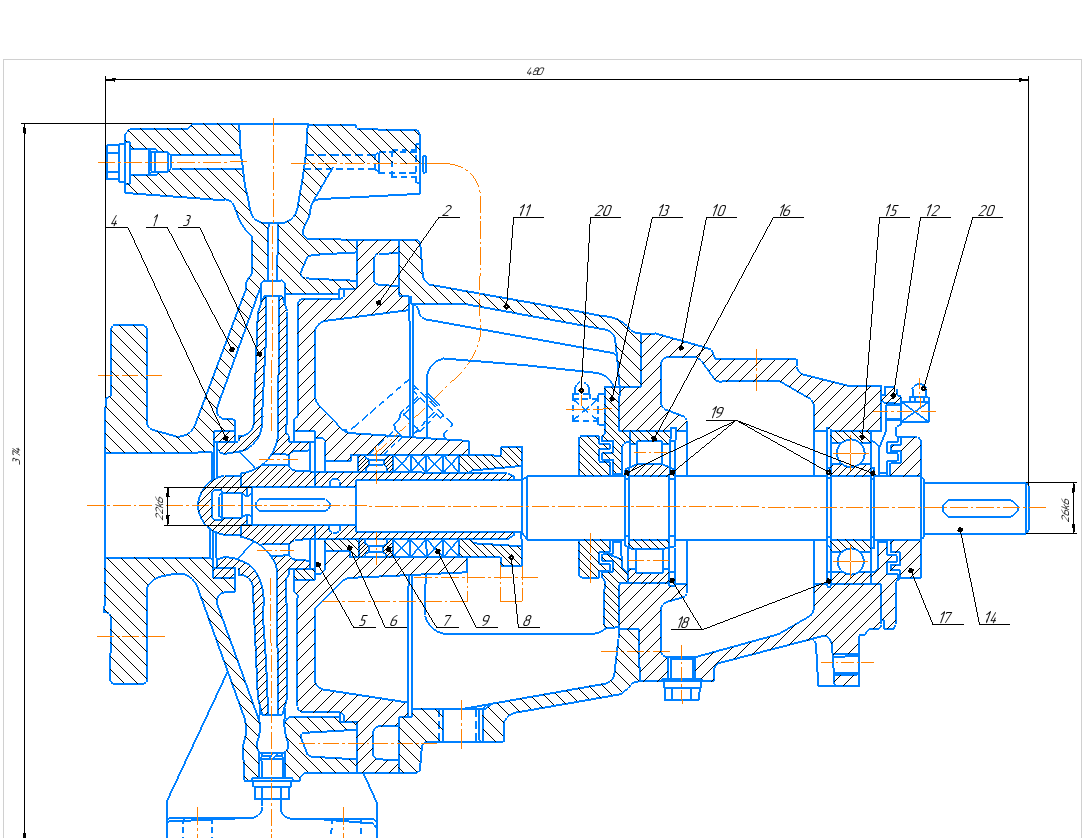The width and height of the screenshot is (1092, 838).
Task: Click part callout number 1
Action: [x=155, y=218]
